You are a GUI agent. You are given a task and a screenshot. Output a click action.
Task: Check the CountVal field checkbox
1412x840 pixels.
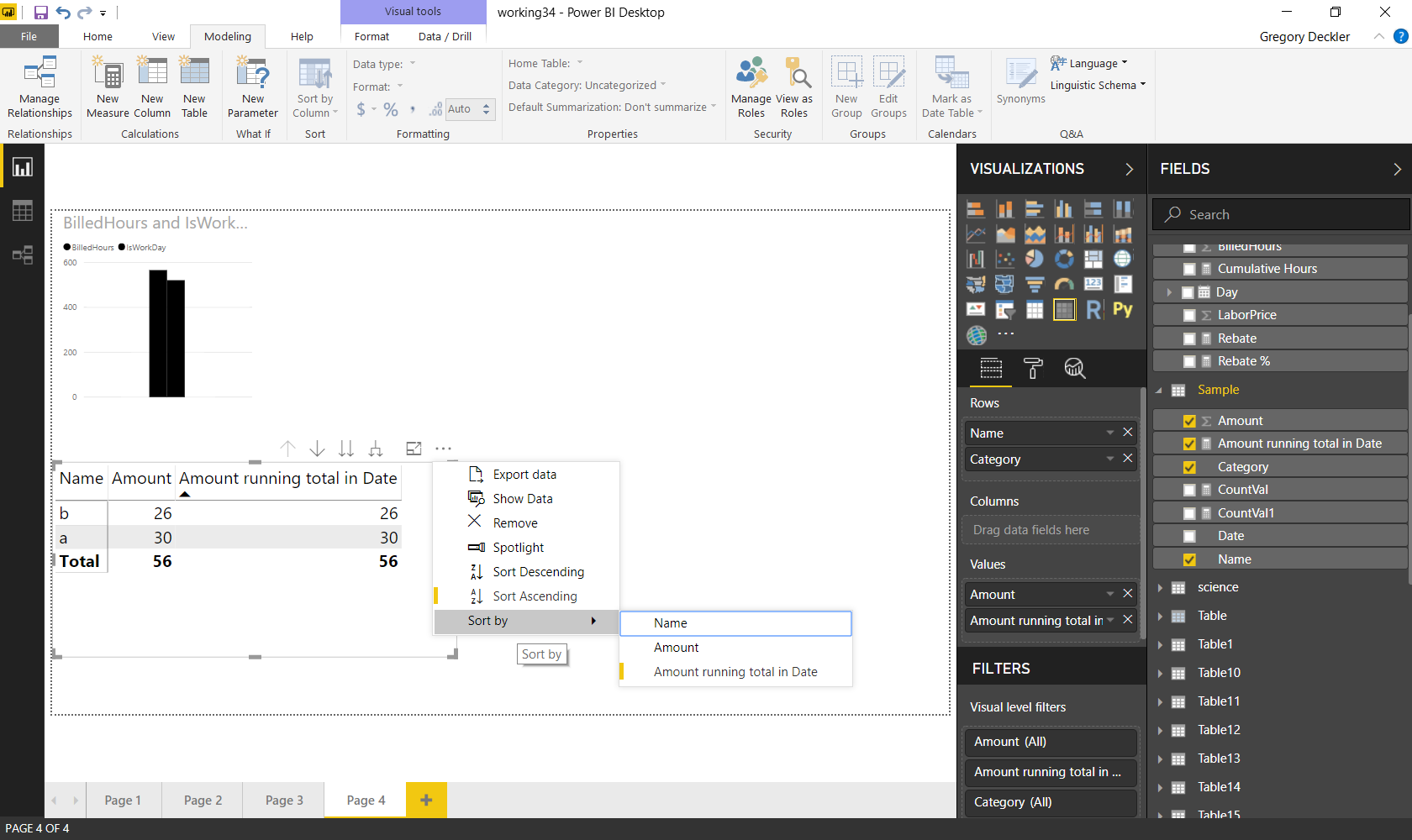[x=1189, y=490]
